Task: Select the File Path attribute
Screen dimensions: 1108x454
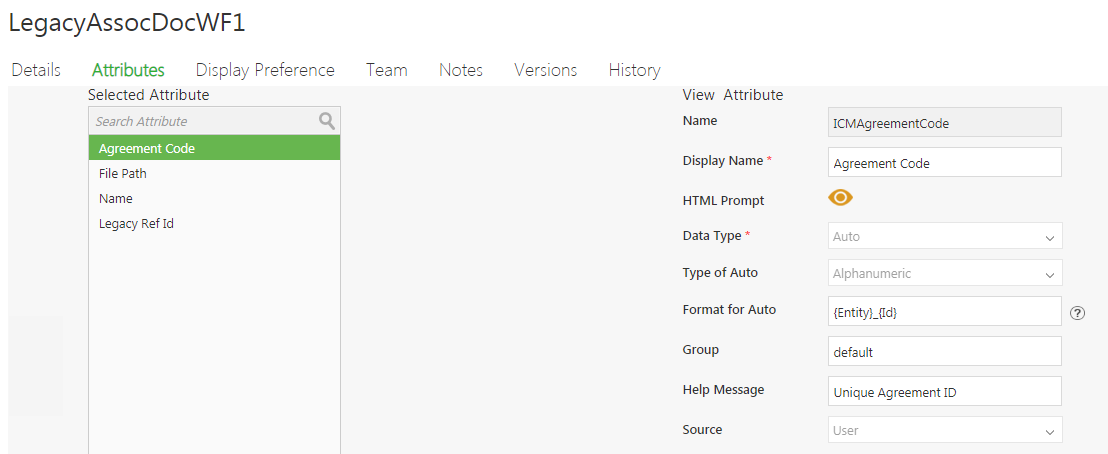Action: [x=123, y=173]
